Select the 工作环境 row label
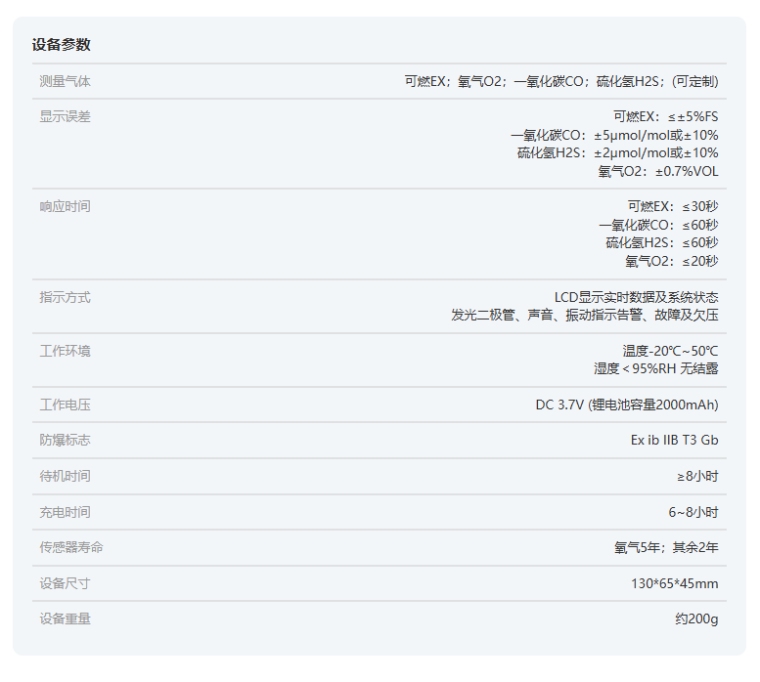760x682 pixels. (65, 350)
